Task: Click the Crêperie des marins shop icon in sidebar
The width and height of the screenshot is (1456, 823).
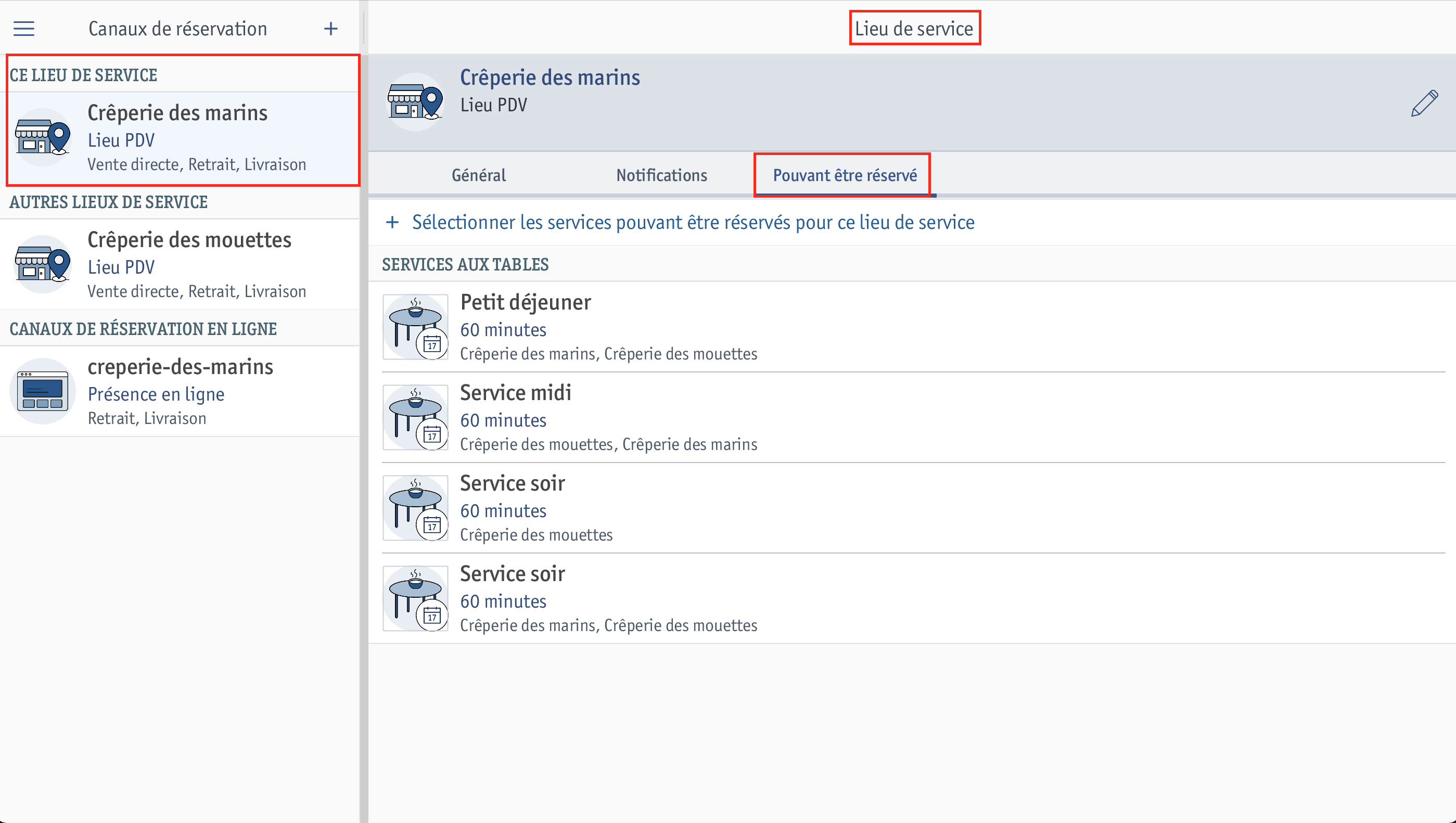Action: click(x=42, y=137)
